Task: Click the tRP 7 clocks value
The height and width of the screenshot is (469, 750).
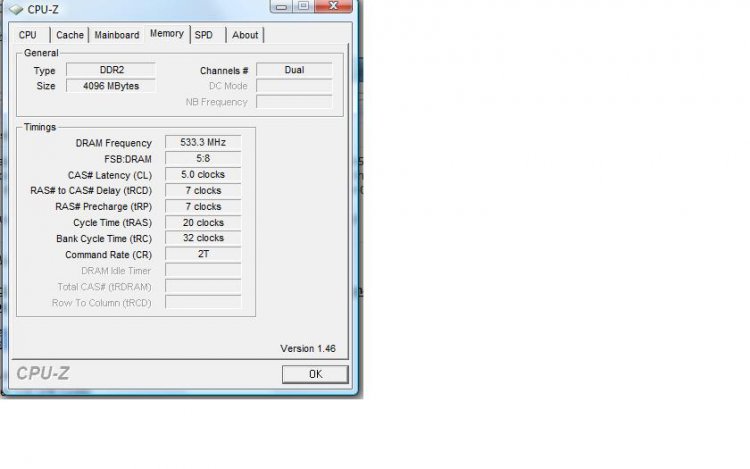Action: [203, 207]
